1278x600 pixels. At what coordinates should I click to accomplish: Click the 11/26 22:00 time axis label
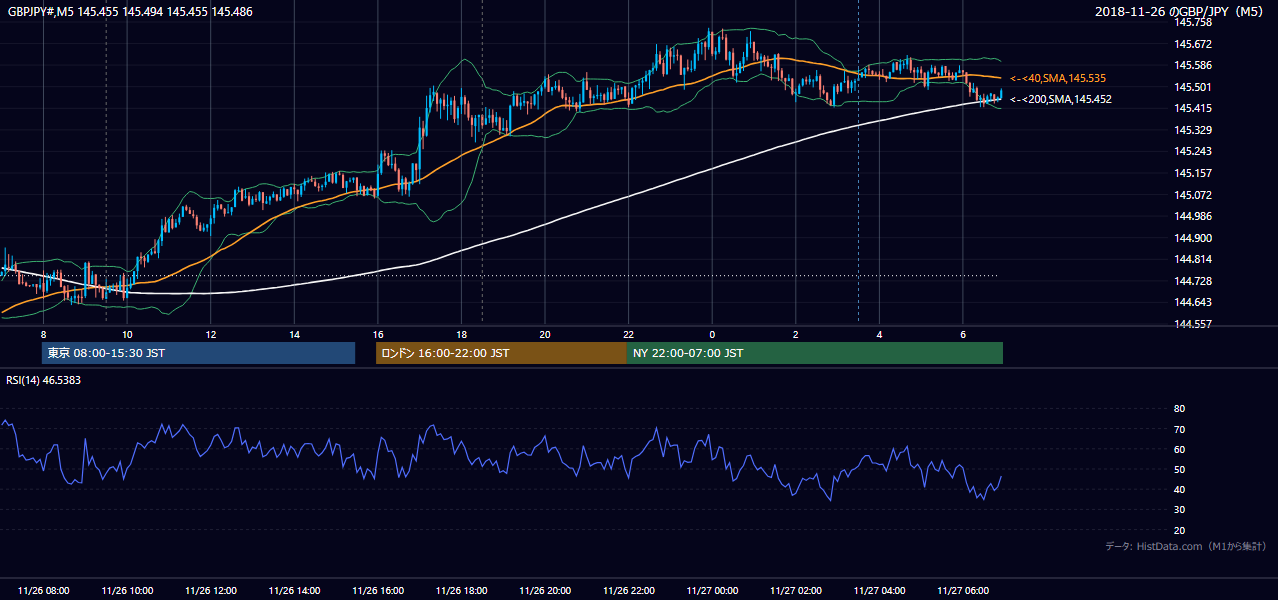click(628, 591)
